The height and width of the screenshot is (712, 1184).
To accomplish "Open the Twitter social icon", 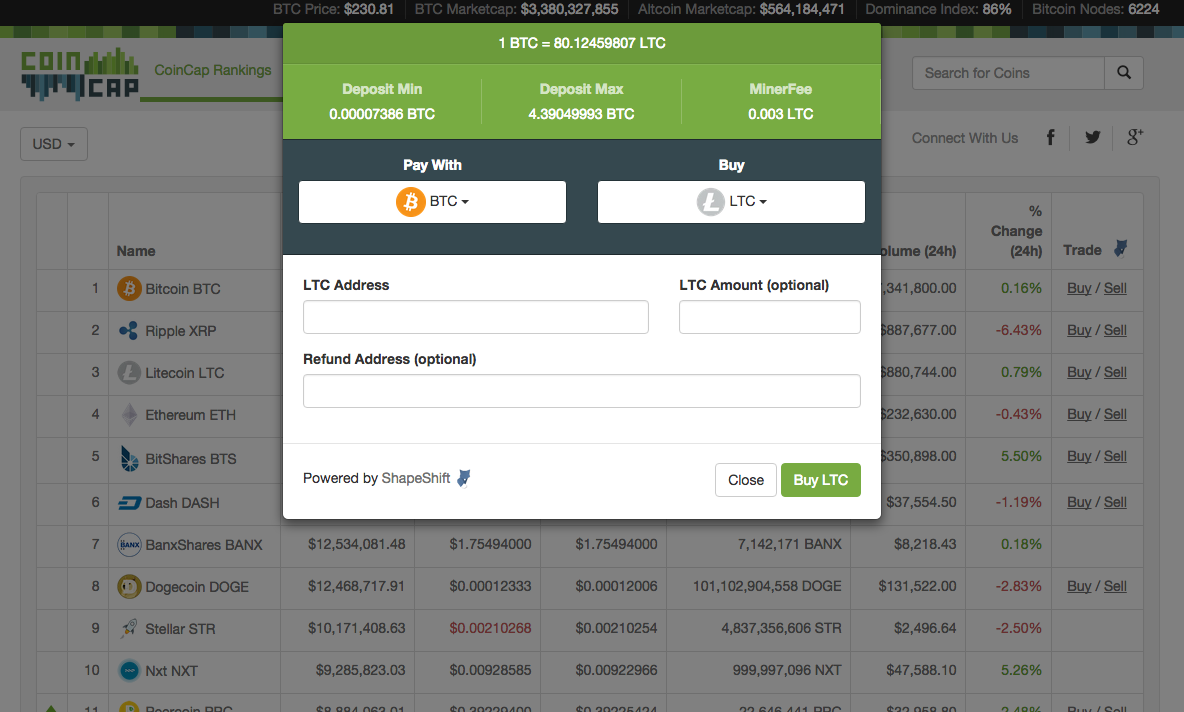I will (1093, 137).
